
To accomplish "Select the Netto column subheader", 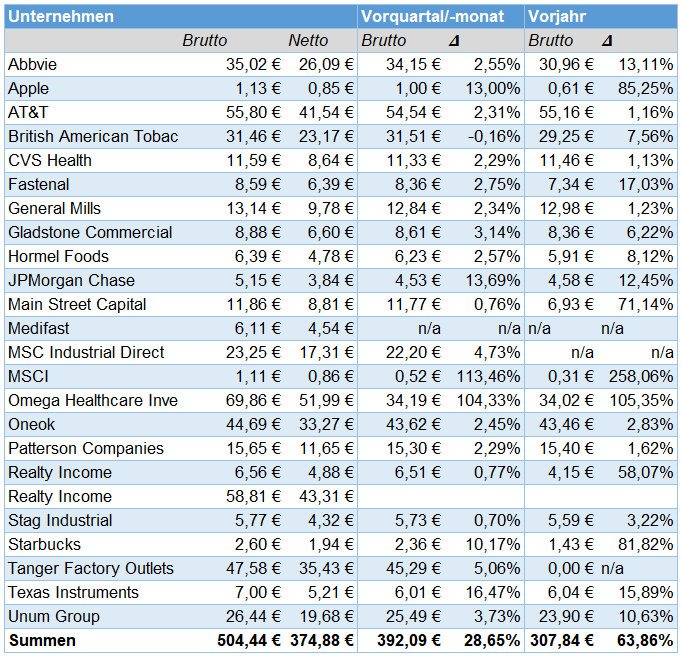I will click(x=308, y=40).
